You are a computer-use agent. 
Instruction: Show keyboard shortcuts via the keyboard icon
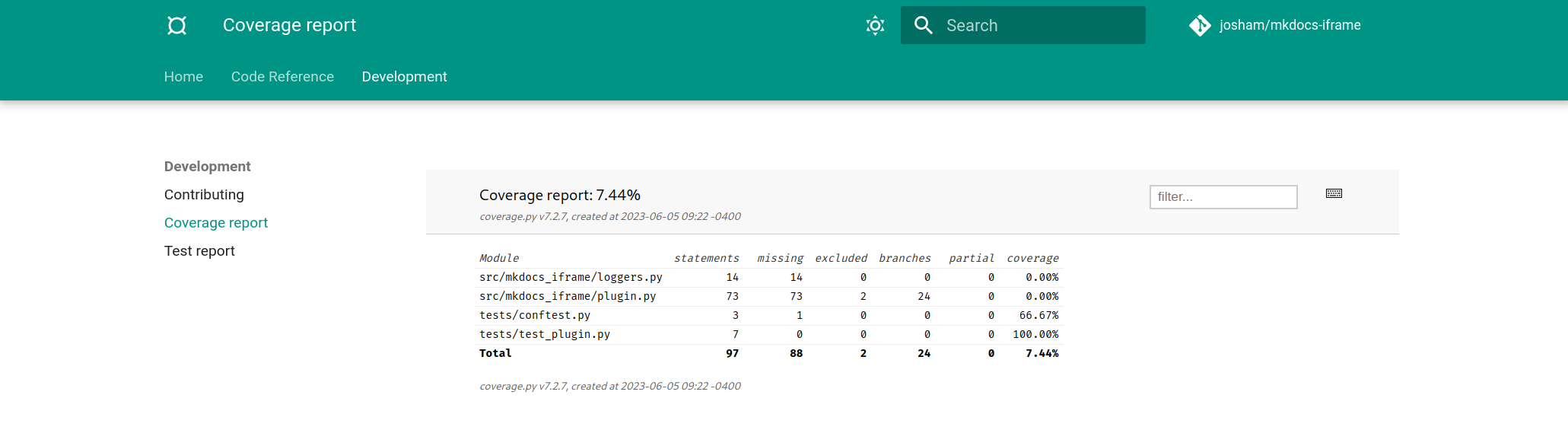[1334, 193]
